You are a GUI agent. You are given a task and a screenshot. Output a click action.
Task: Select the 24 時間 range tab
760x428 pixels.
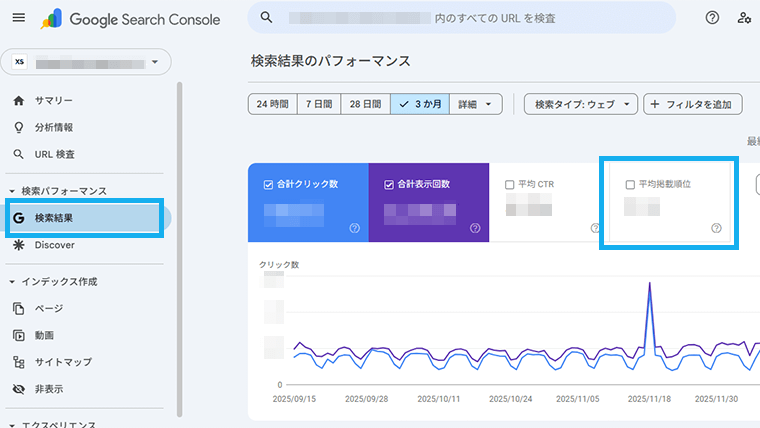(272, 104)
